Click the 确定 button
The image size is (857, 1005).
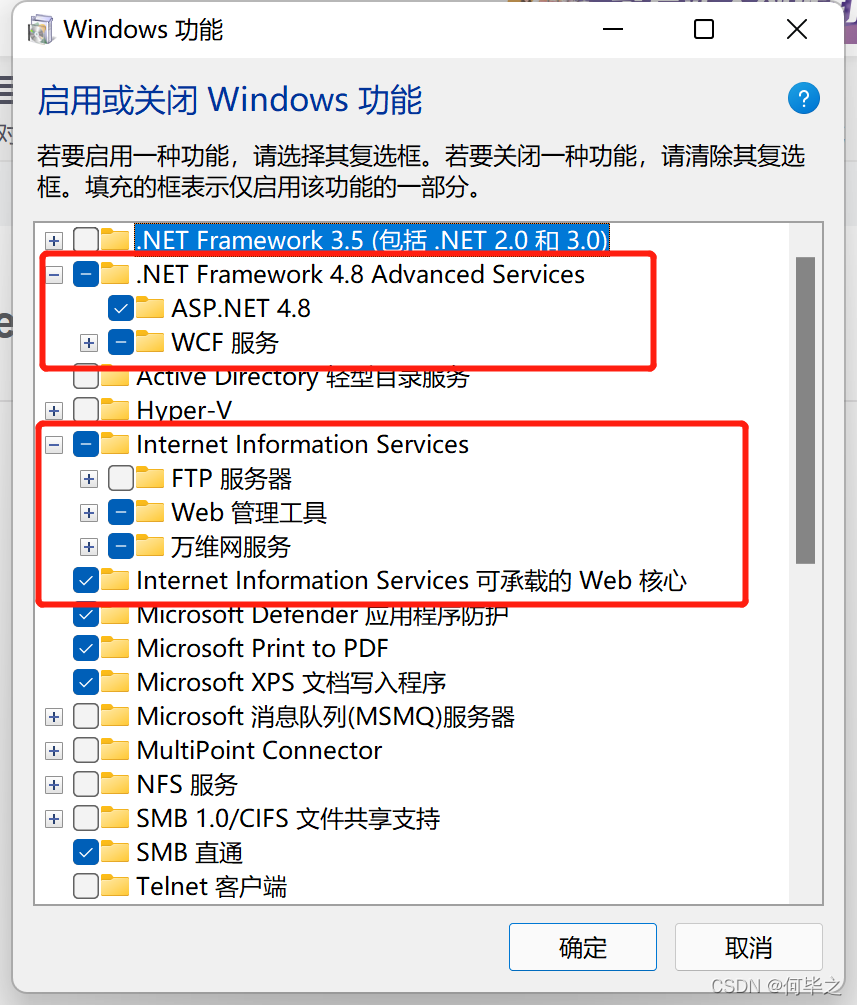tap(583, 947)
